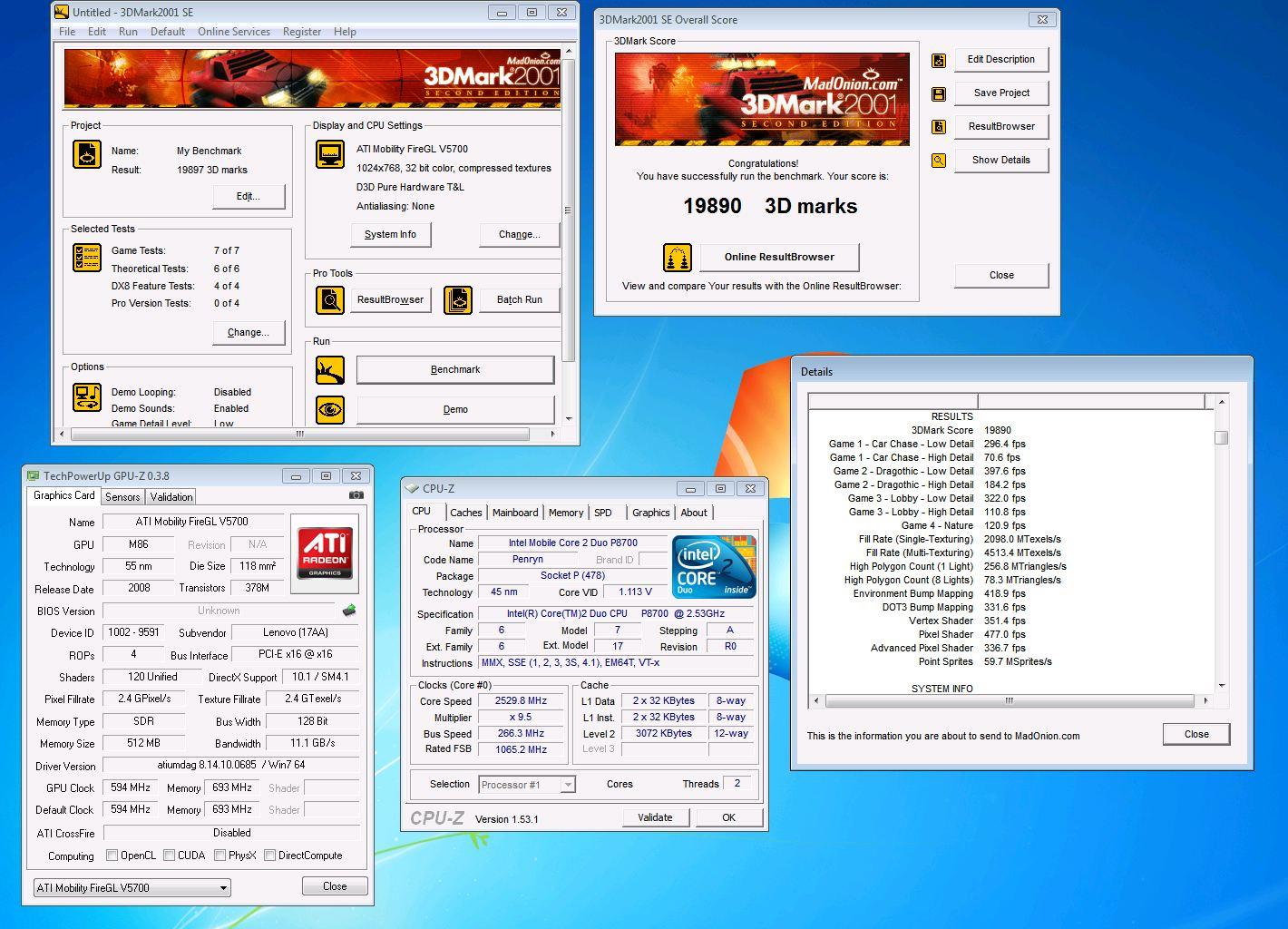Switch to the Caches tab in CPU-Z
Viewport: 1288px width, 929px height.
466,513
